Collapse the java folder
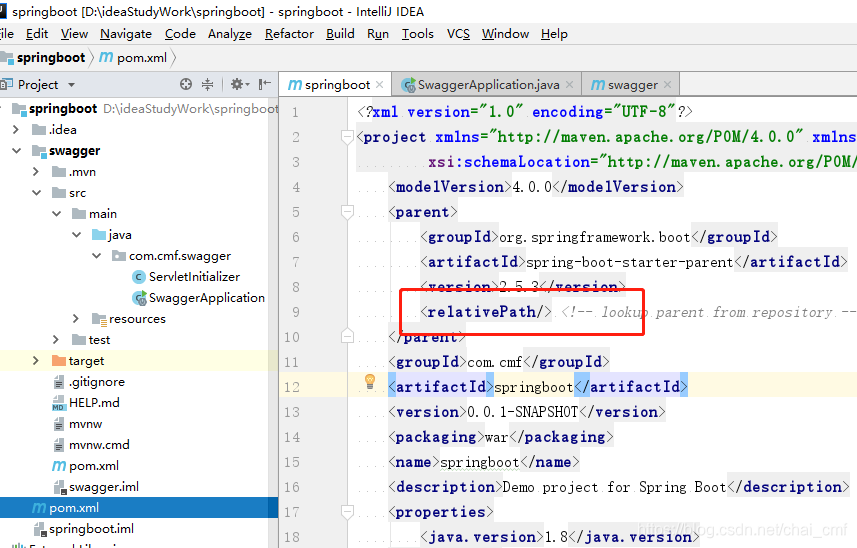This screenshot has height=548, width=857. pyautogui.click(x=77, y=235)
